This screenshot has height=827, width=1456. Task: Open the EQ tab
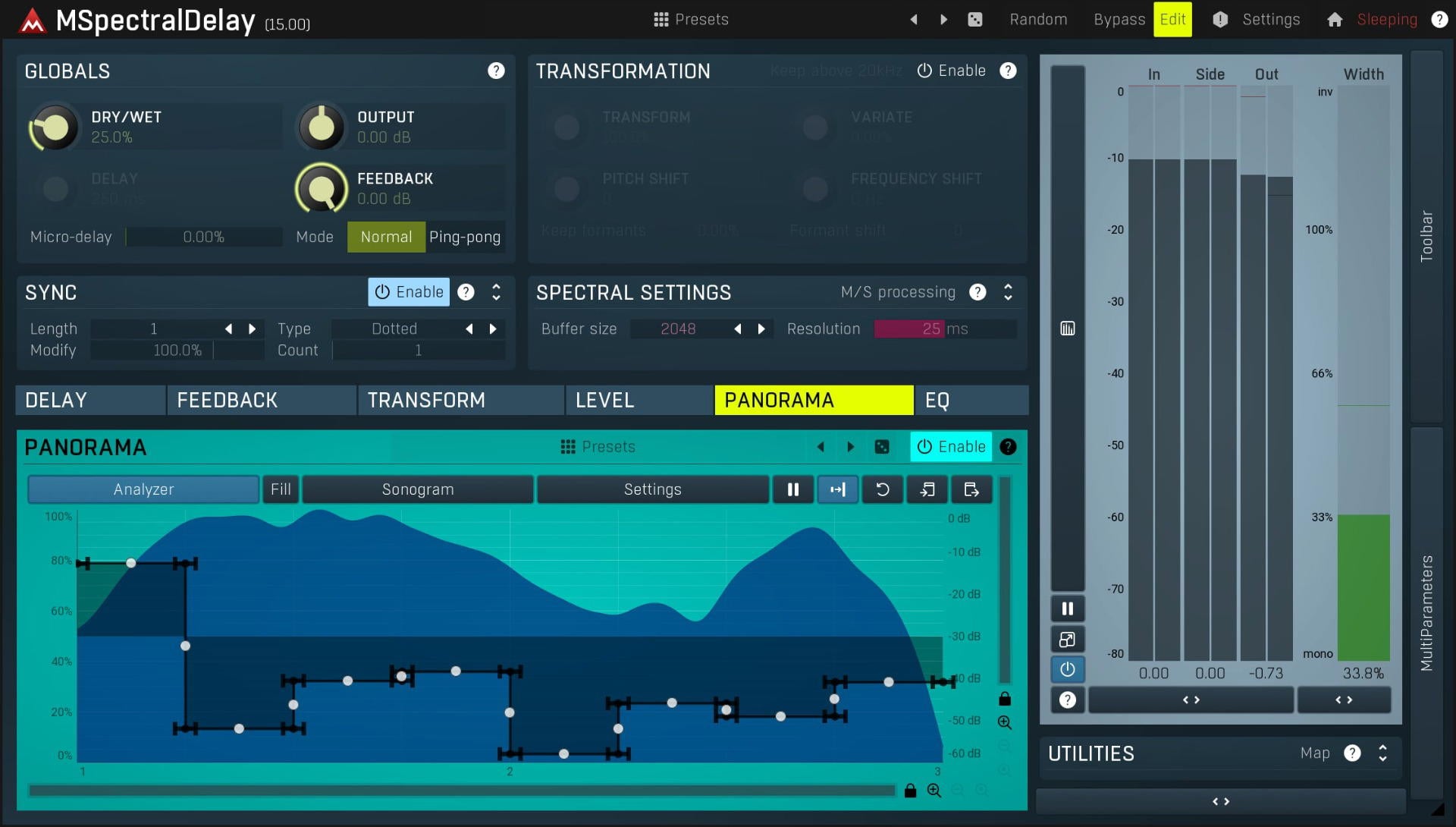coord(972,401)
